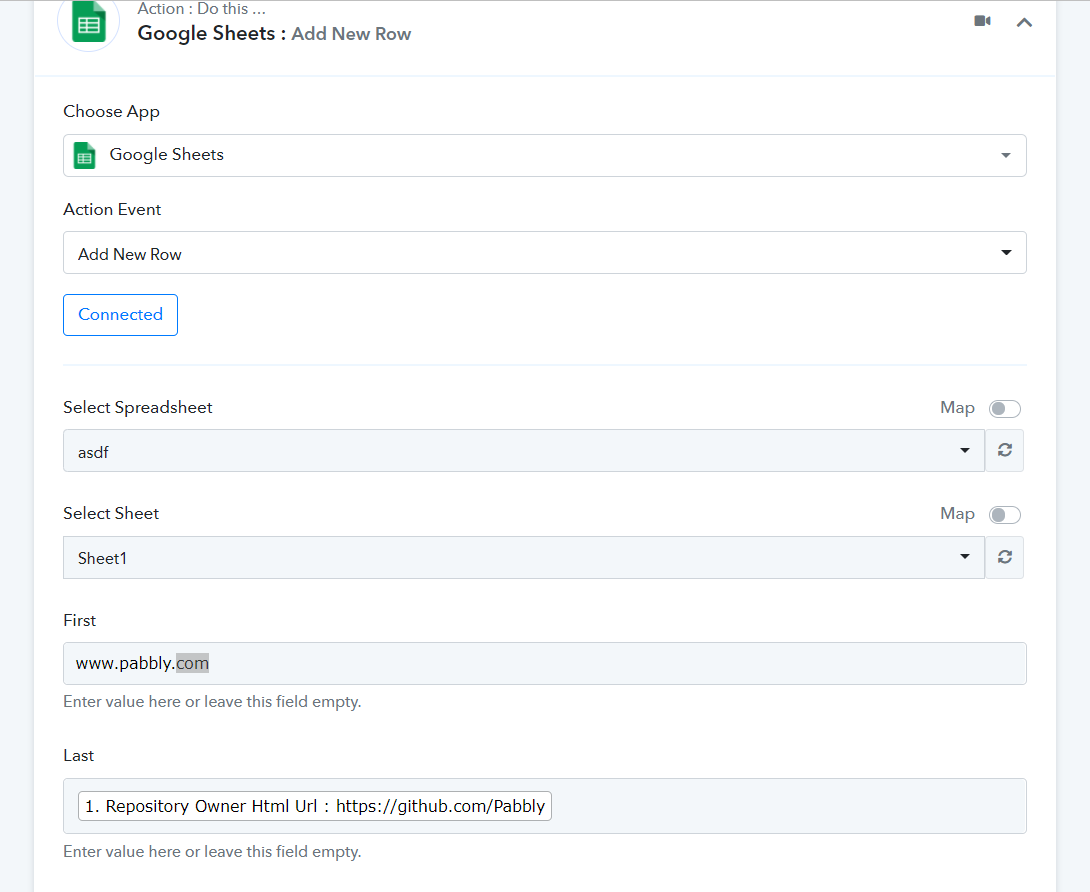This screenshot has height=892, width=1090.
Task: Select the Repository Owner Html Url mapped tag
Action: (315, 806)
